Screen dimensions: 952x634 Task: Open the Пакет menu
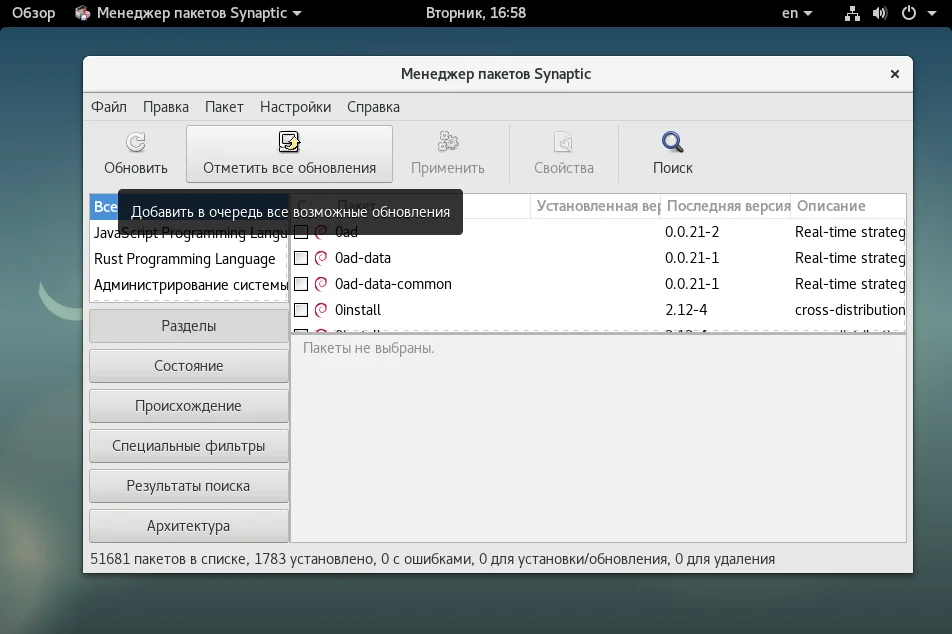coord(224,107)
